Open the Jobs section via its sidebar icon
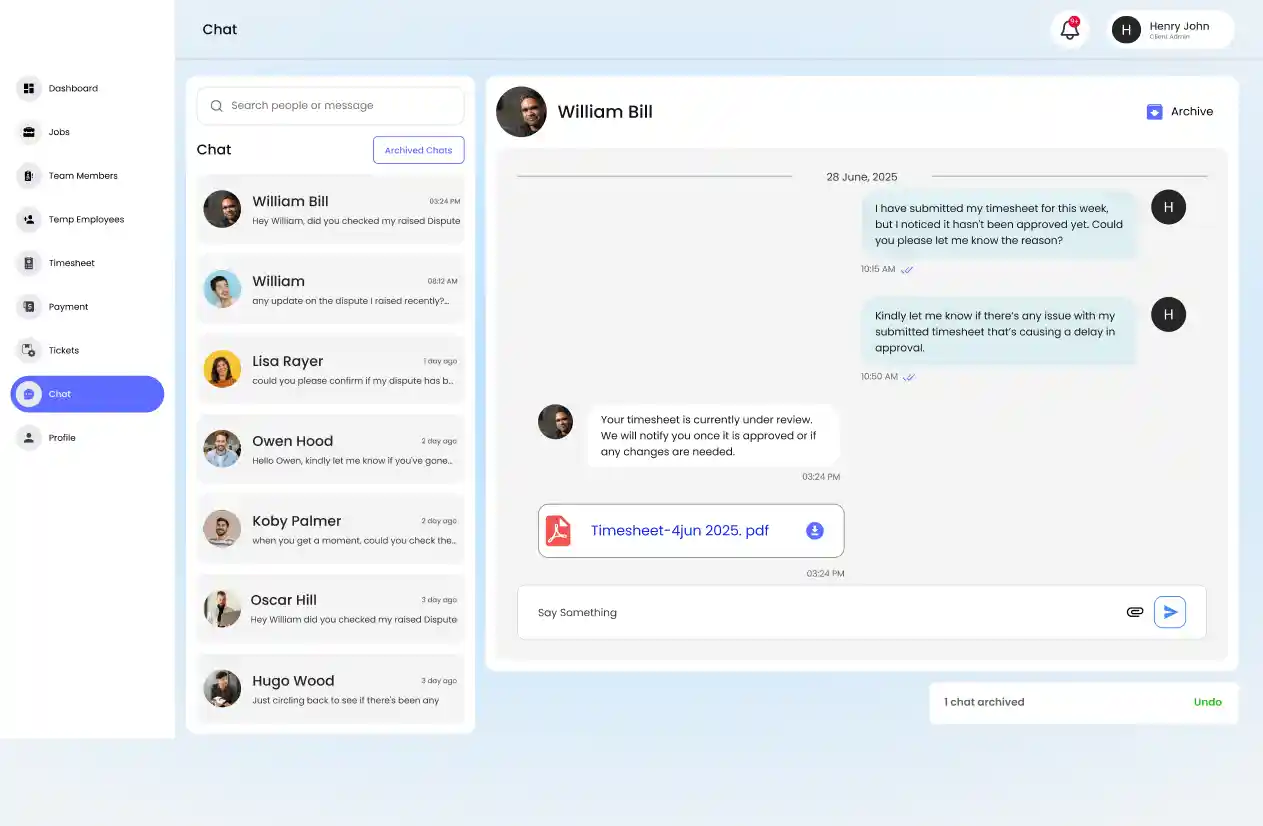The image size is (1263, 826). pyautogui.click(x=28, y=131)
